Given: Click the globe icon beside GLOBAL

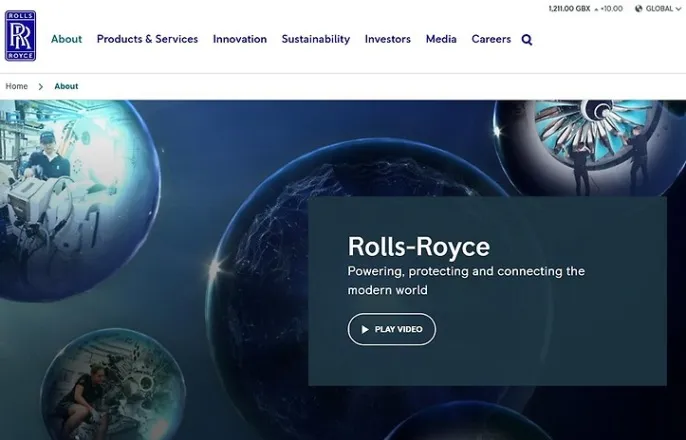Looking at the screenshot, I should [x=639, y=9].
